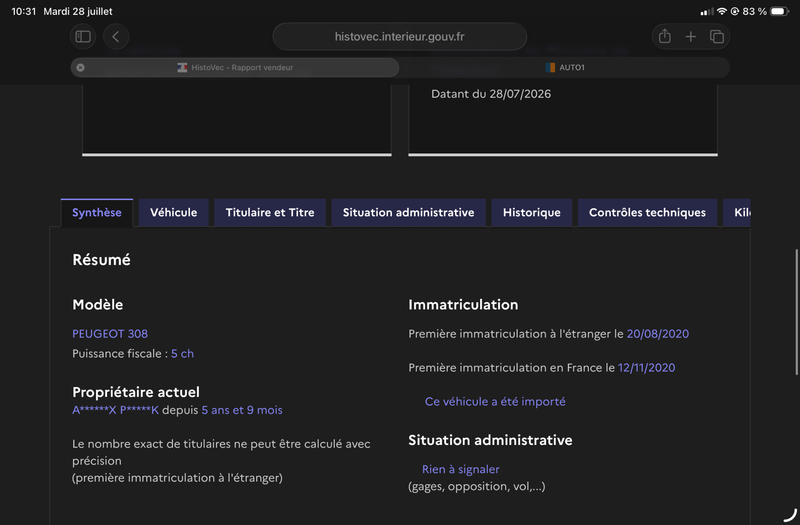Image resolution: width=800 pixels, height=525 pixels.
Task: Open a new tab with plus icon
Action: [690, 37]
